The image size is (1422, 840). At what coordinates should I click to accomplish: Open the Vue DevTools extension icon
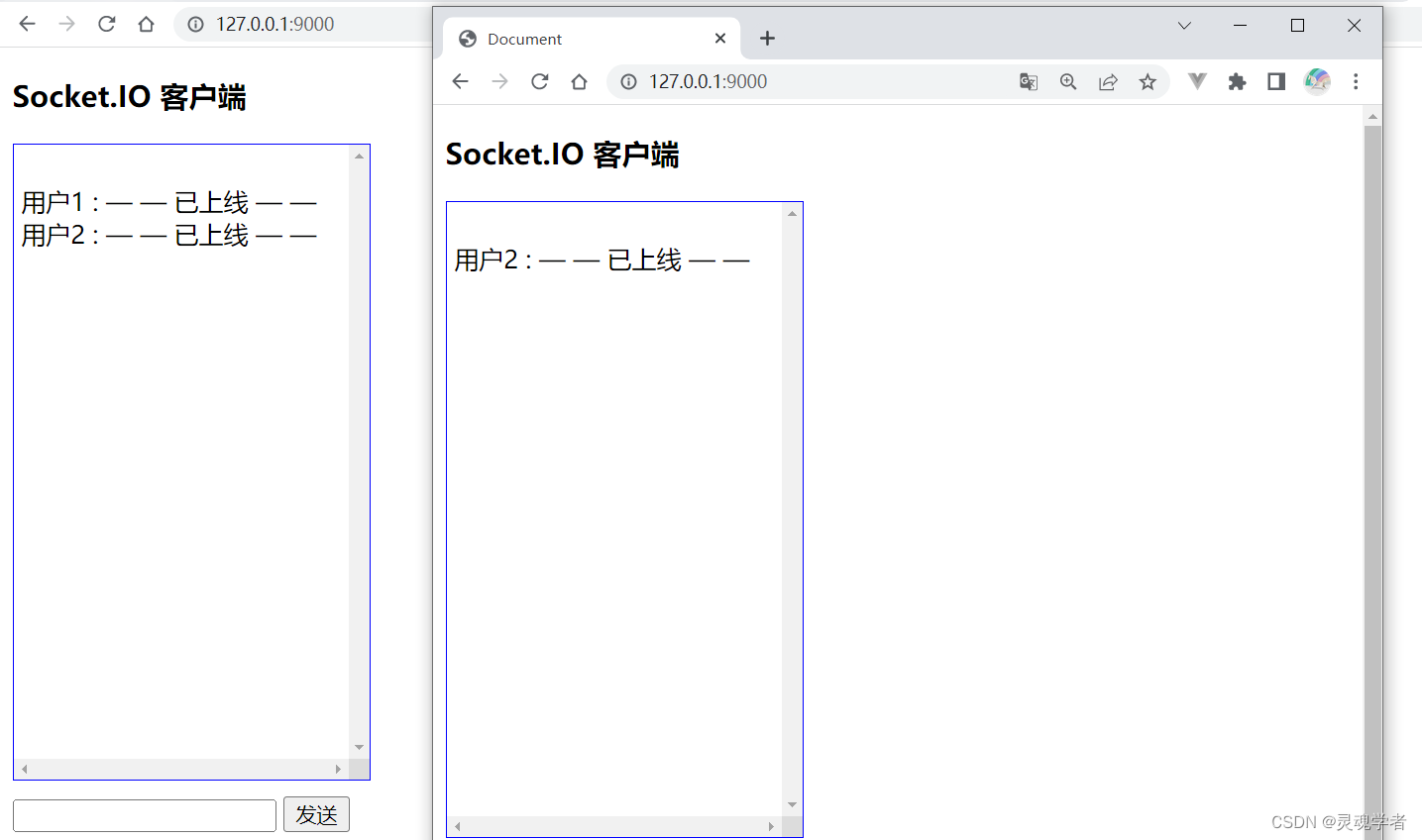point(1197,81)
